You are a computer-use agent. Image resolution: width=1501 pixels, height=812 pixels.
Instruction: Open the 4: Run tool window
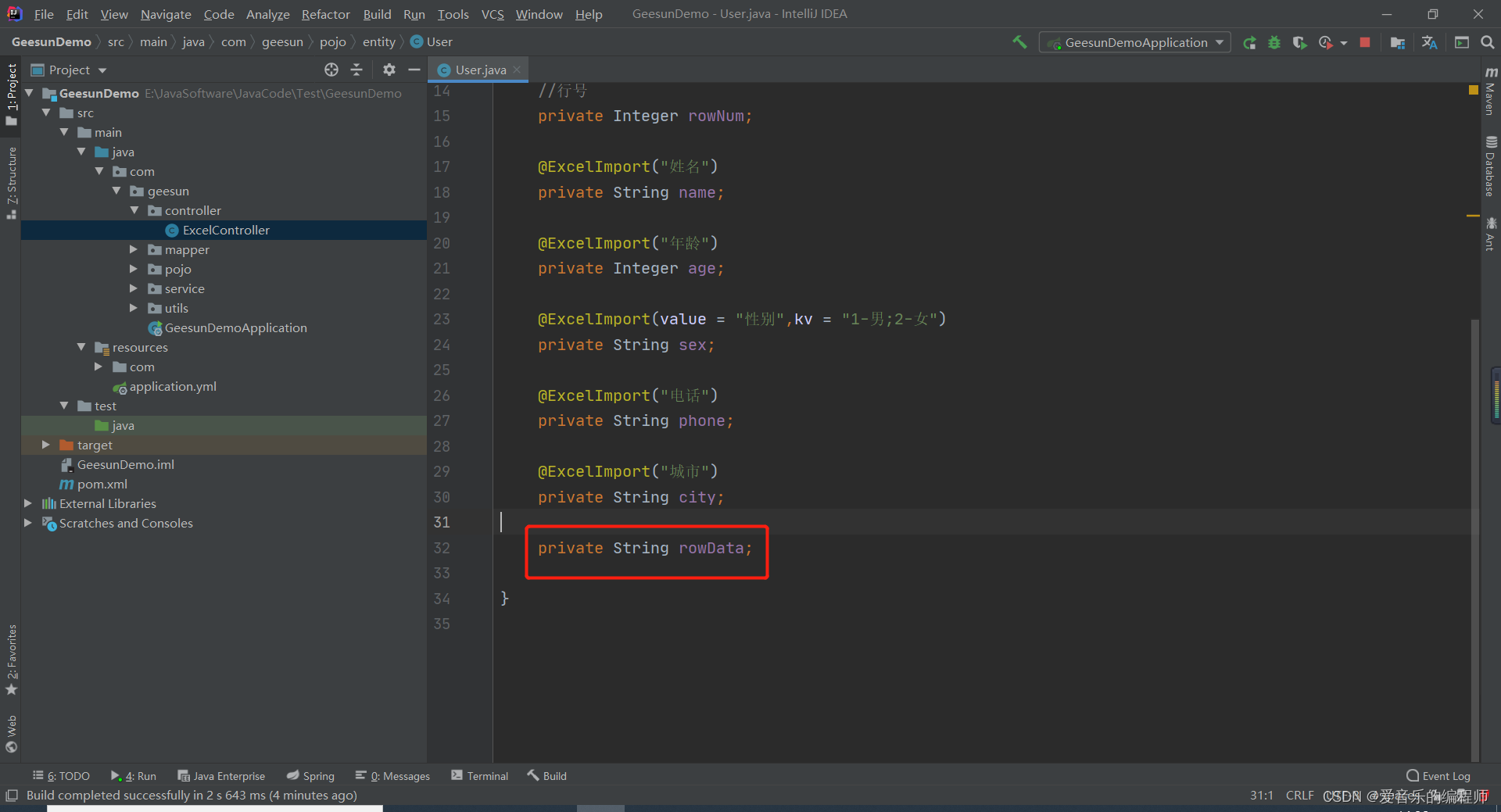[x=134, y=776]
